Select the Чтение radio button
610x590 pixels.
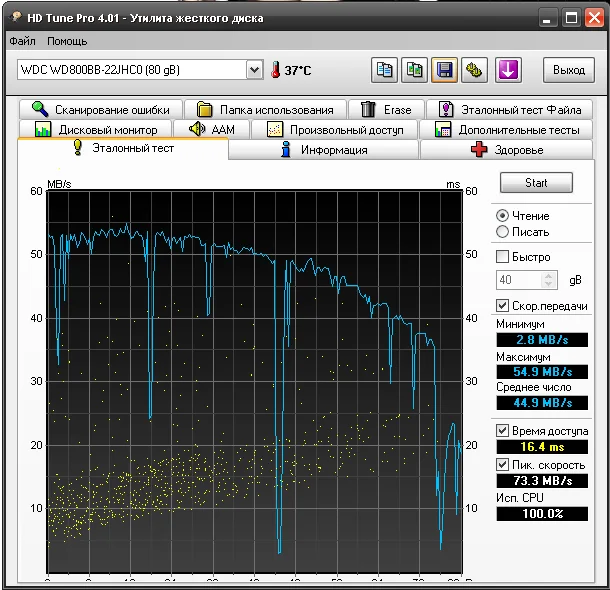[x=503, y=216]
